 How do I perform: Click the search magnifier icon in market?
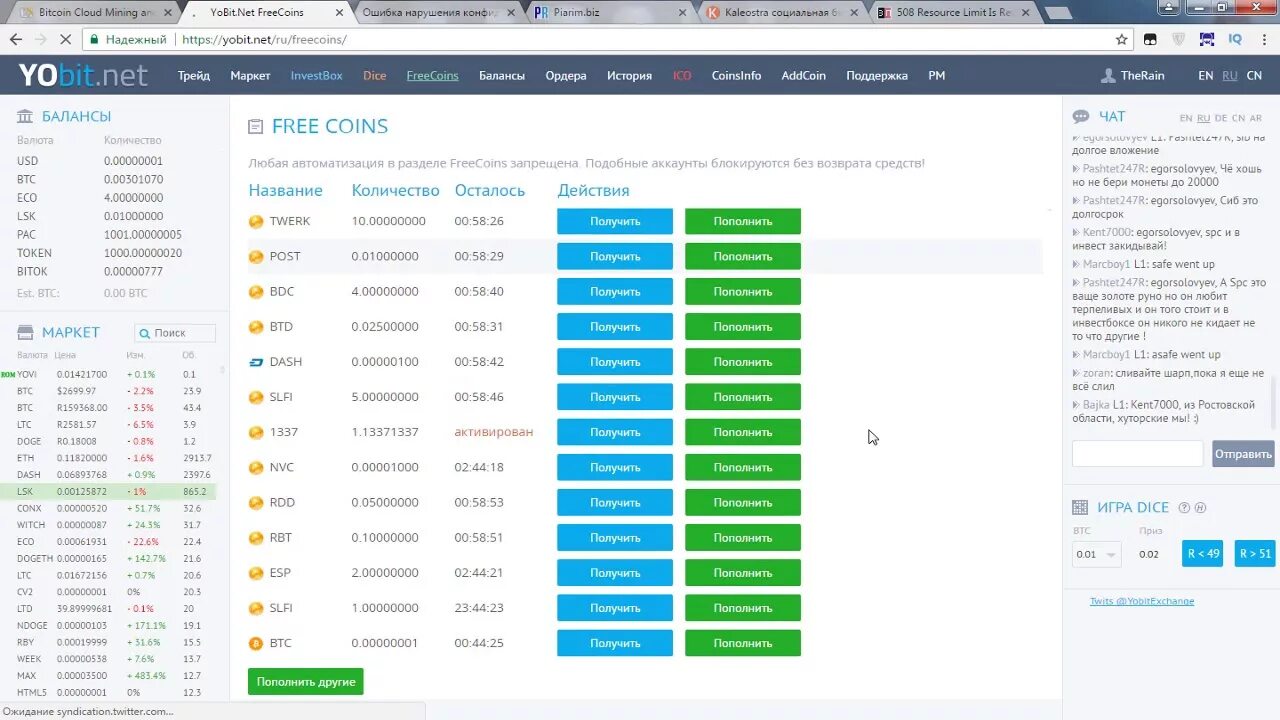coord(145,333)
